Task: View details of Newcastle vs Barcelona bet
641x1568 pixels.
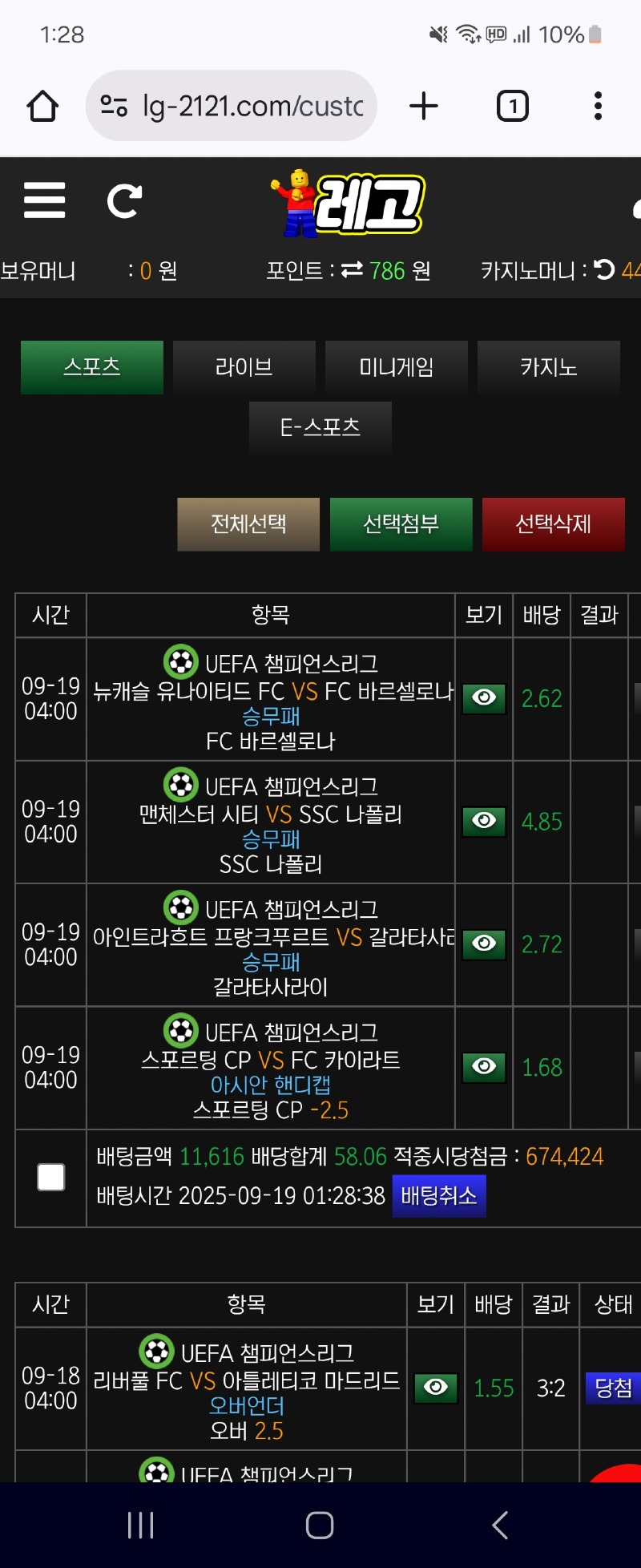Action: 484,698
